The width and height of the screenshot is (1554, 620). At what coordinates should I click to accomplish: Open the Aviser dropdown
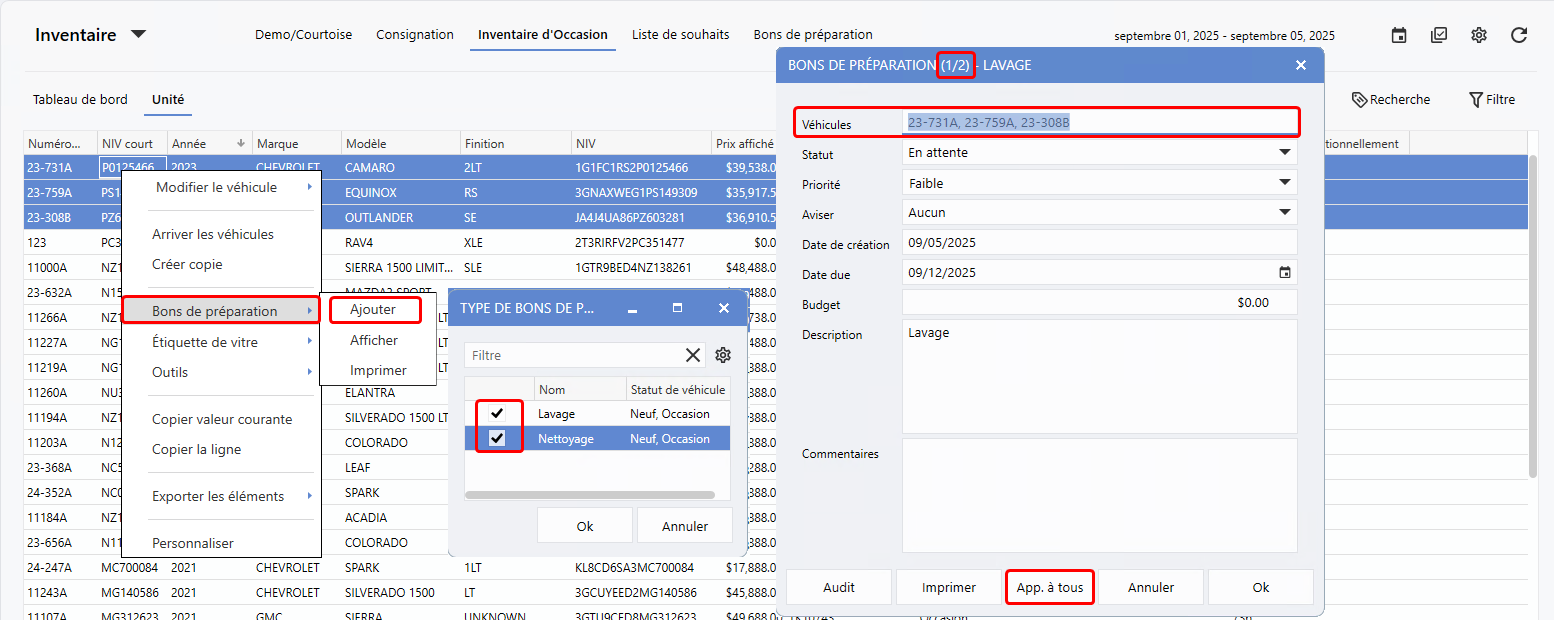pos(1284,212)
